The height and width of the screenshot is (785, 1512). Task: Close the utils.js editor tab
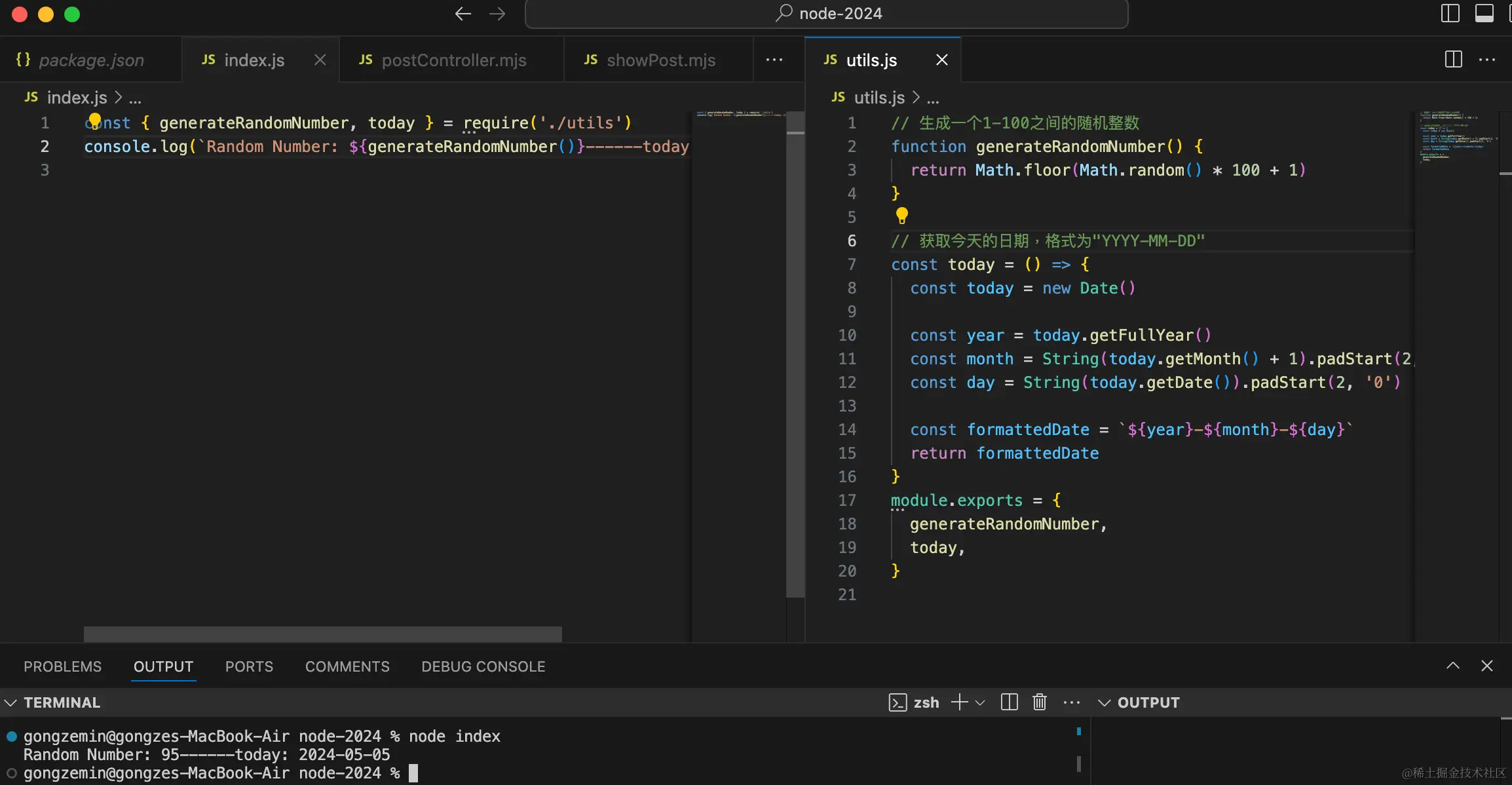(942, 60)
